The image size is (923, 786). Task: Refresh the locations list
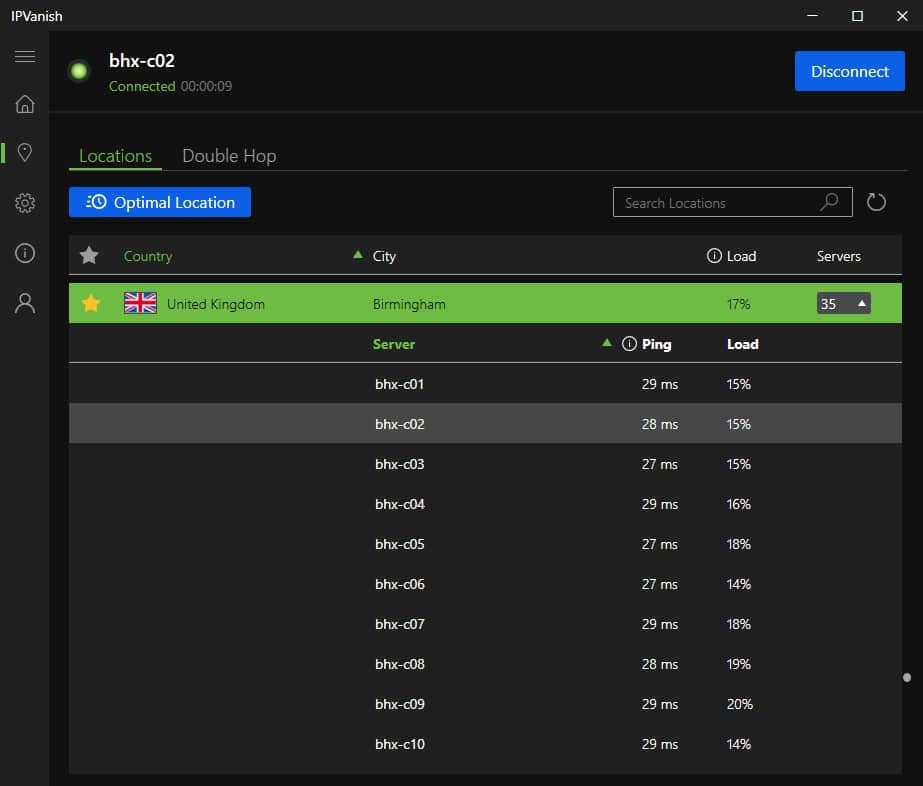tap(876, 202)
